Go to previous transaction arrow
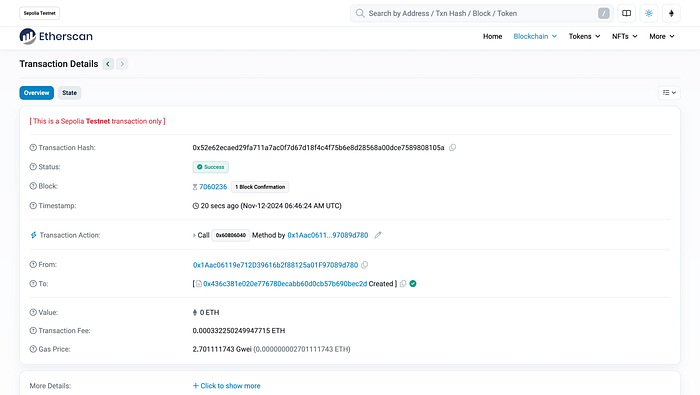 [108, 64]
